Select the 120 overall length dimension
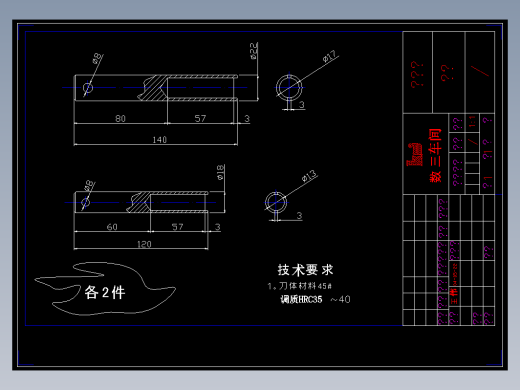The width and height of the screenshot is (520, 390). (144, 244)
